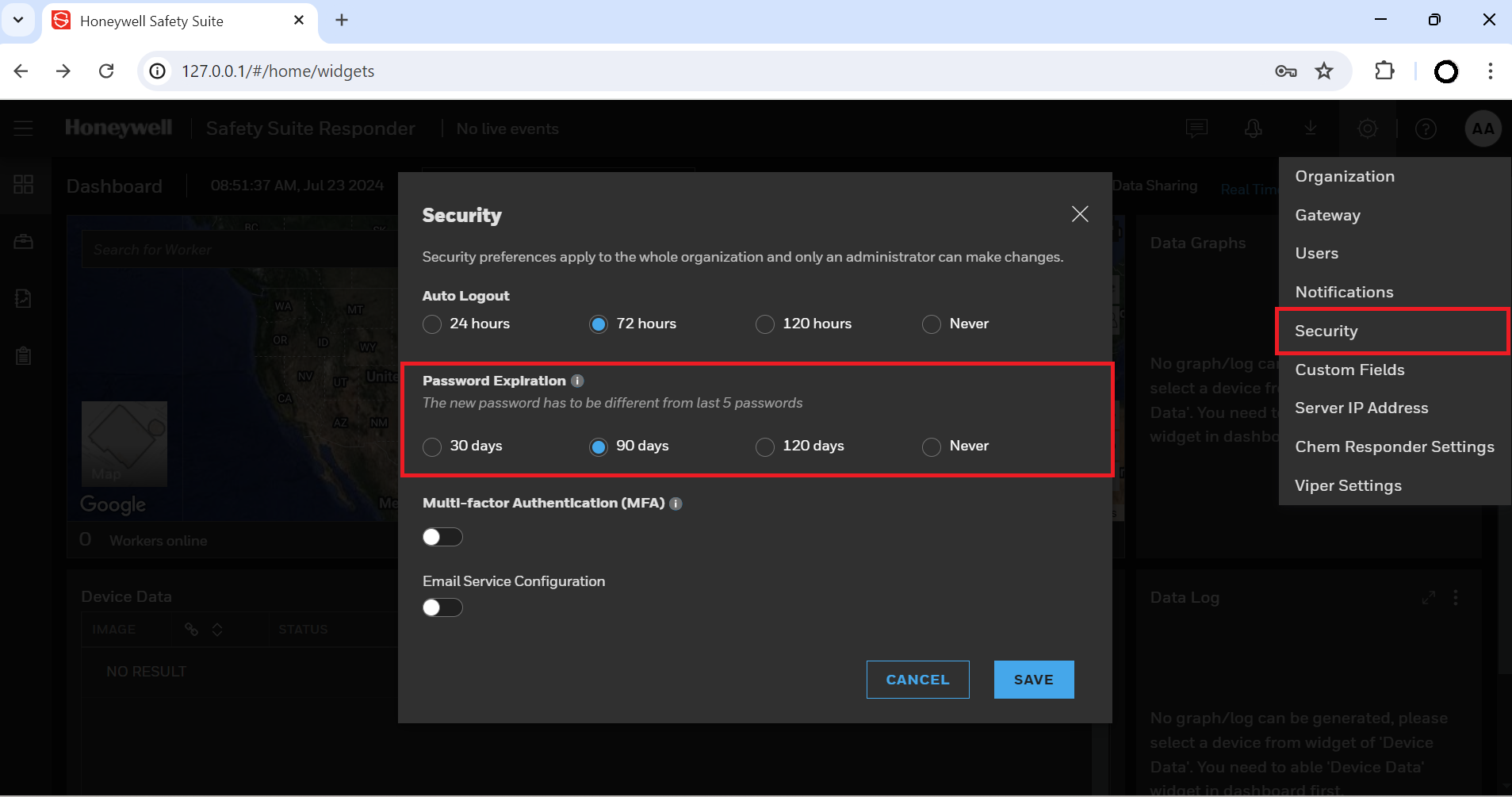Viewport: 1512px width, 797px height.
Task: Open the briefcase icon in left sidebar
Action: (x=24, y=242)
